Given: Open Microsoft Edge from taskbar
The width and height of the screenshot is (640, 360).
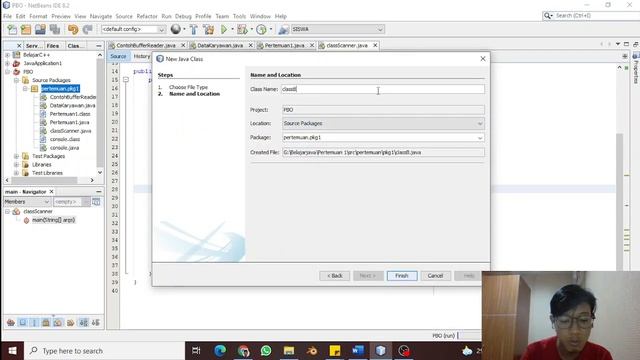Looking at the screenshot, I should click(220, 351).
